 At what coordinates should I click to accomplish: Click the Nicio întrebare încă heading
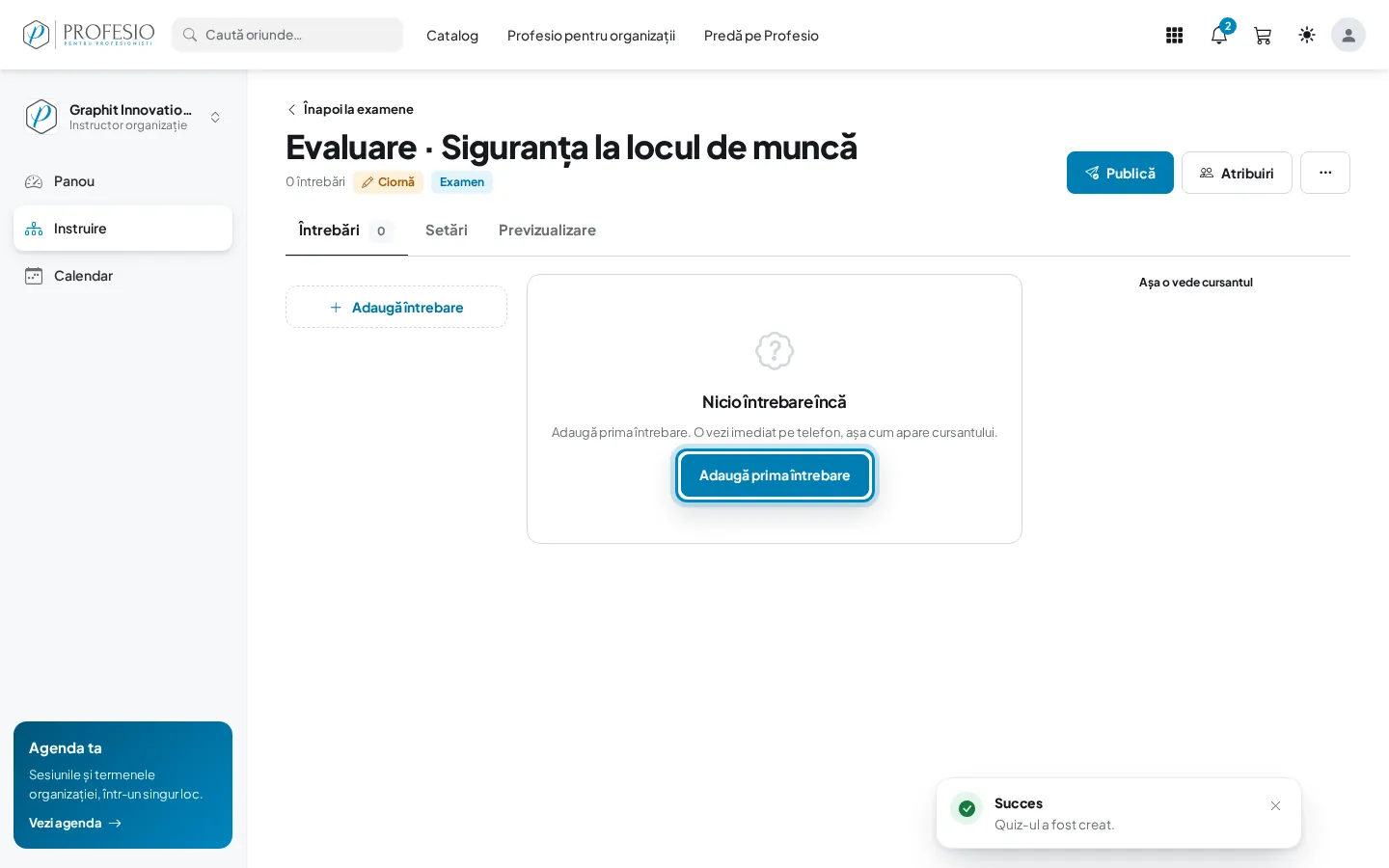pos(775,402)
